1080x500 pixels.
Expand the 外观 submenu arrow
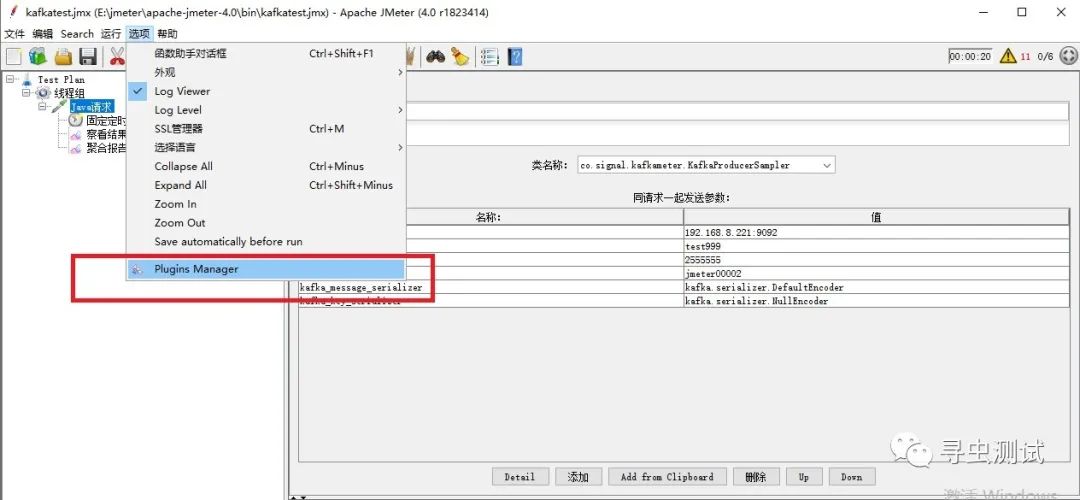tap(399, 72)
